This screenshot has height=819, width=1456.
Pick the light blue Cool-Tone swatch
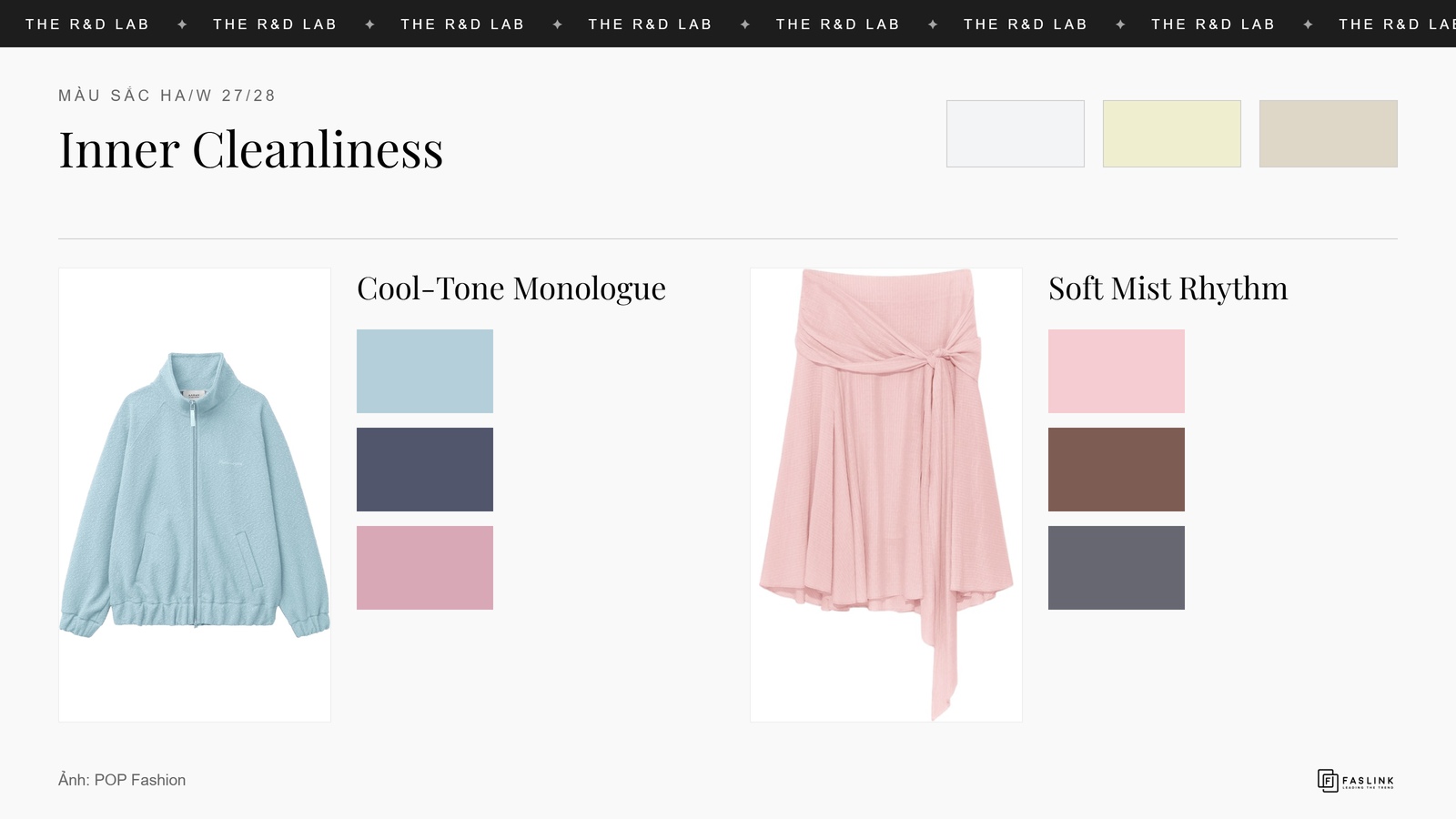425,371
